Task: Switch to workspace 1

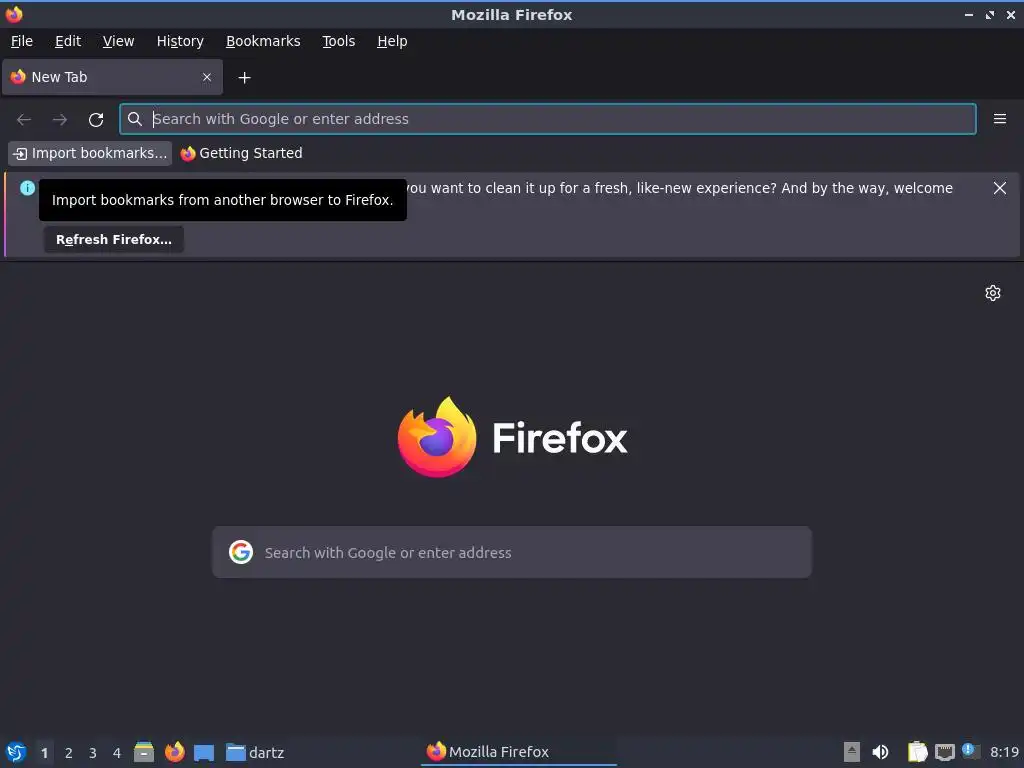Action: coord(44,753)
